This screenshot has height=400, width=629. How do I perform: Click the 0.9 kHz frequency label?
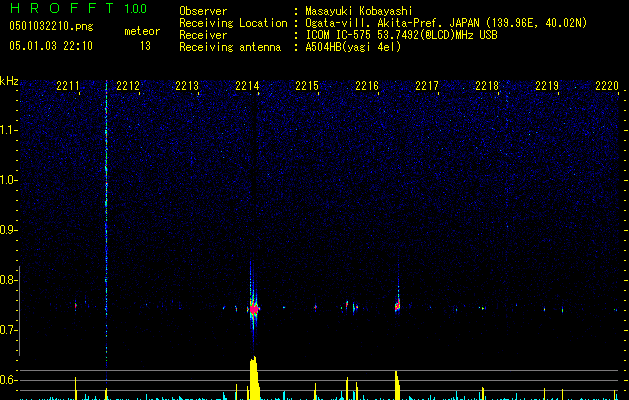[8, 230]
